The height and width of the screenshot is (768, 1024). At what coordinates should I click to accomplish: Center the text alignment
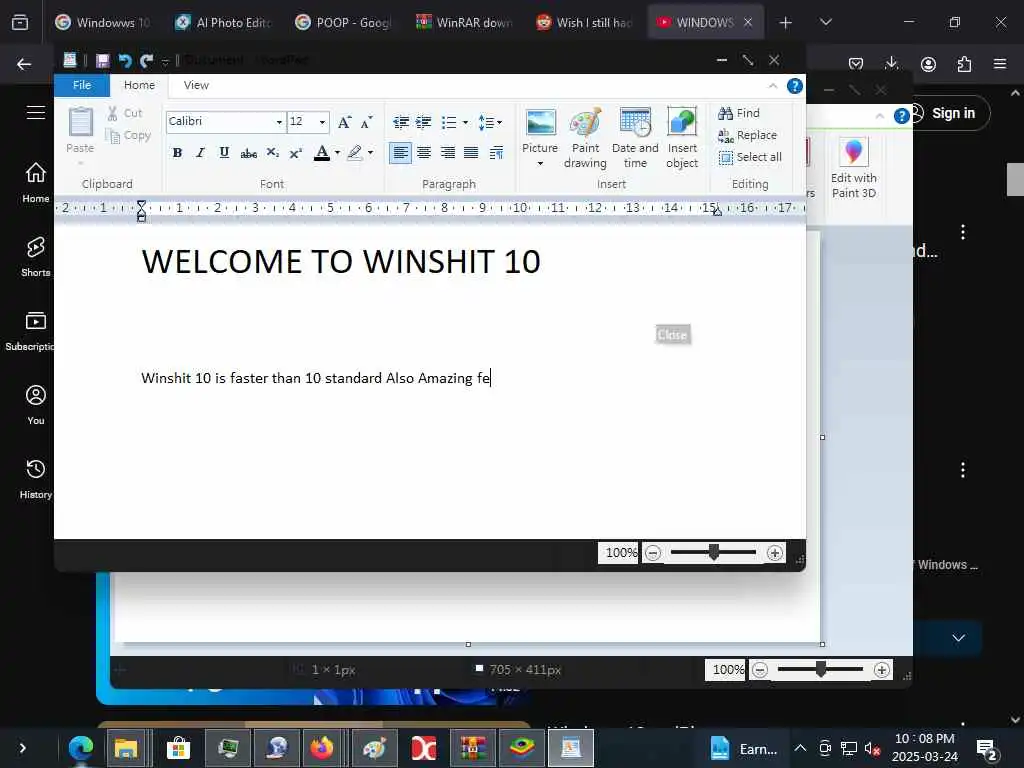[424, 153]
